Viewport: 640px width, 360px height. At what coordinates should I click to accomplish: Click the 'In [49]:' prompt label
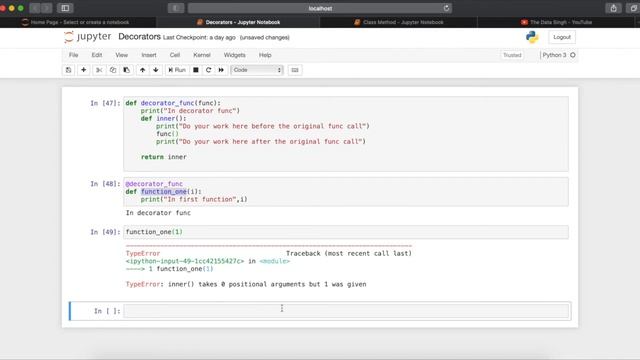pyautogui.click(x=105, y=232)
